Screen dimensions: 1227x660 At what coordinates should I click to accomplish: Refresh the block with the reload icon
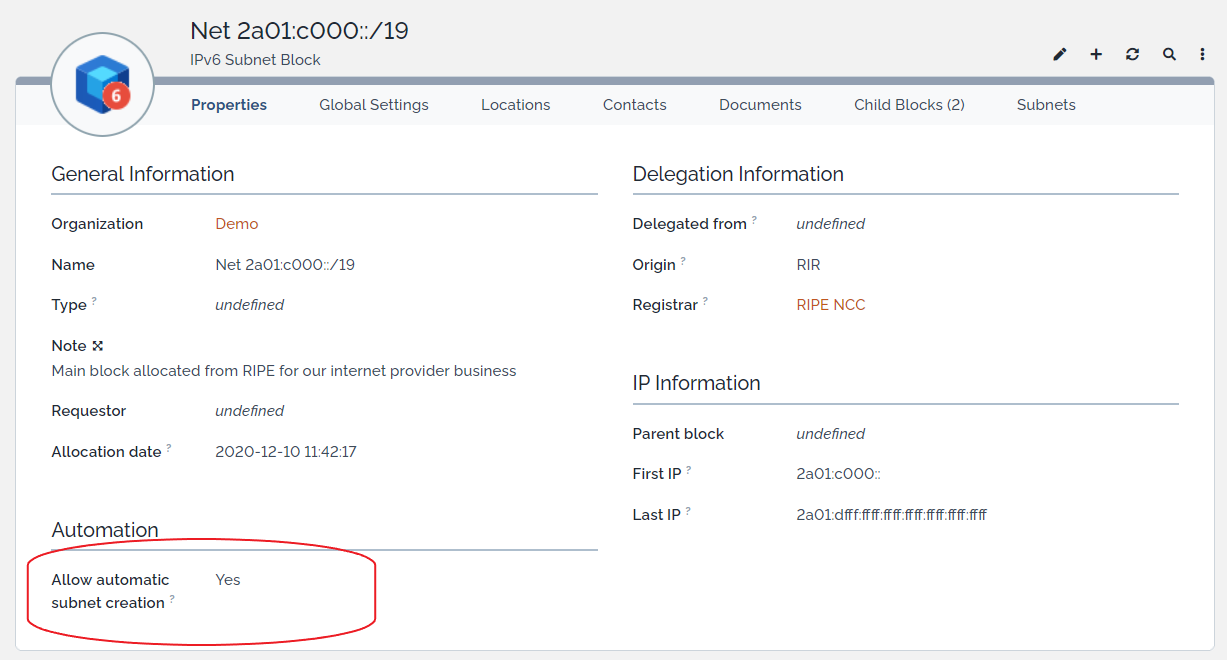[x=1132, y=54]
